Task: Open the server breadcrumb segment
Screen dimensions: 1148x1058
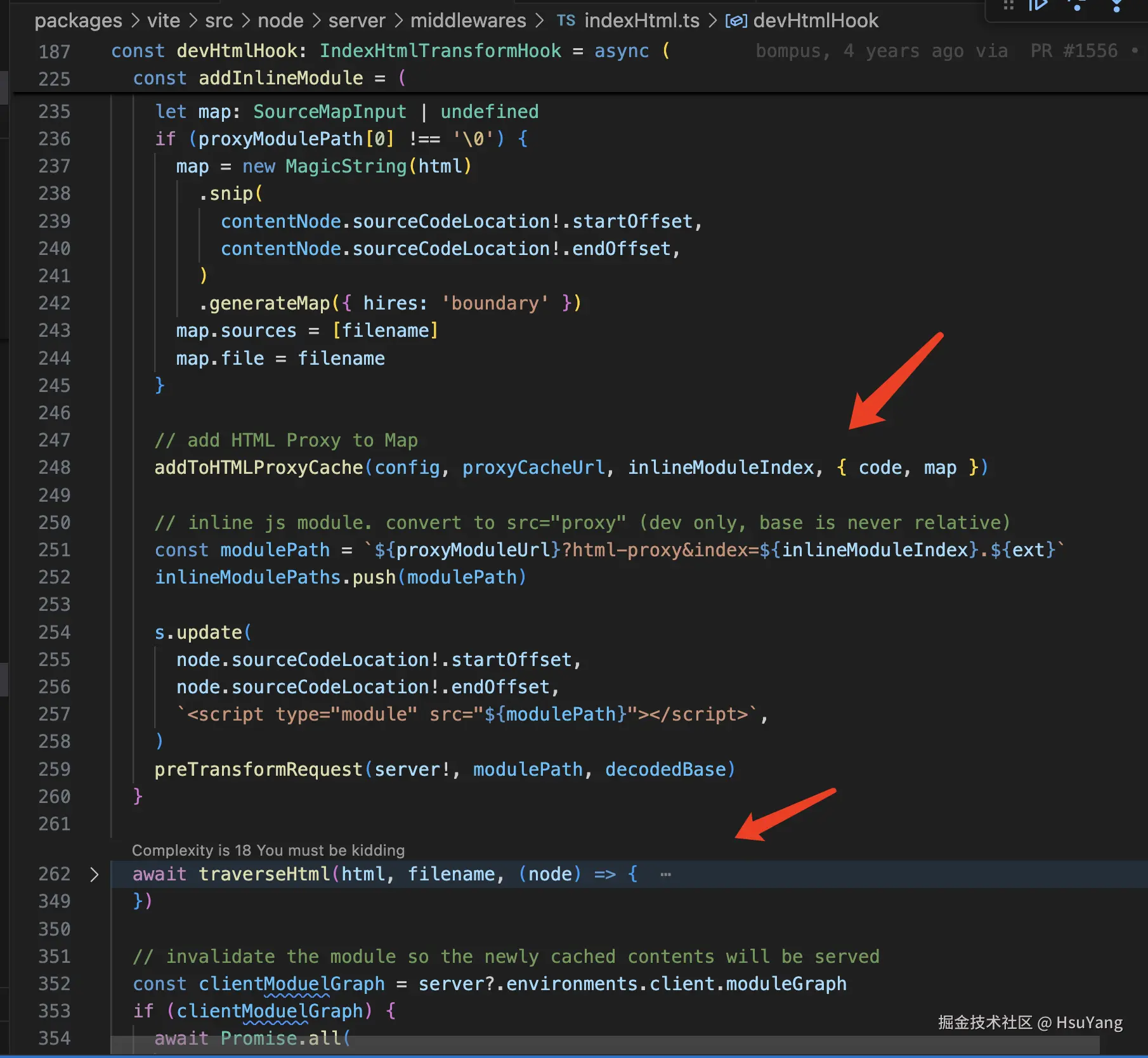Action: pyautogui.click(x=356, y=21)
